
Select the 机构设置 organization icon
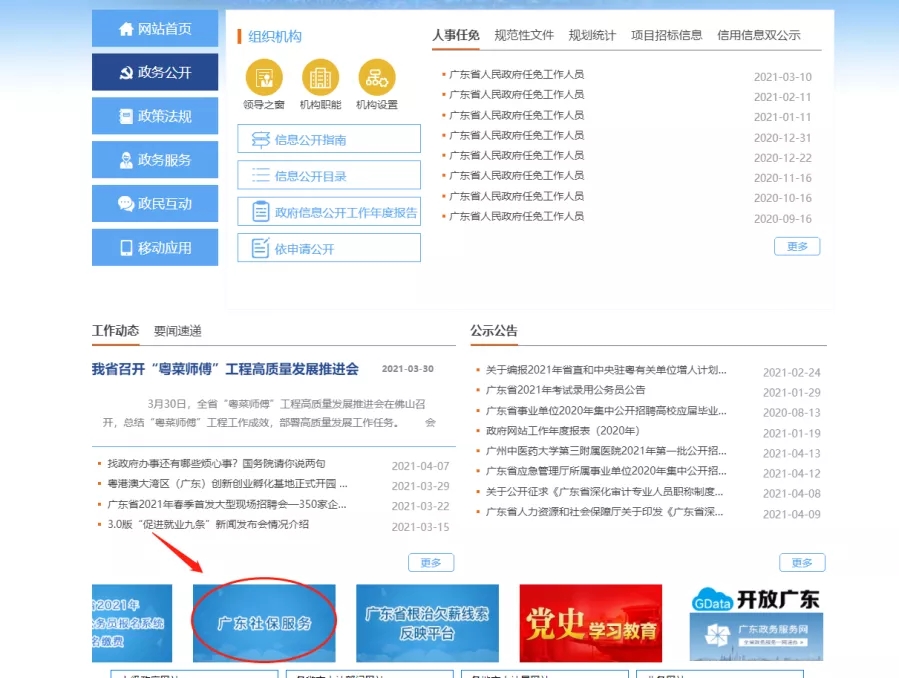(x=377, y=77)
